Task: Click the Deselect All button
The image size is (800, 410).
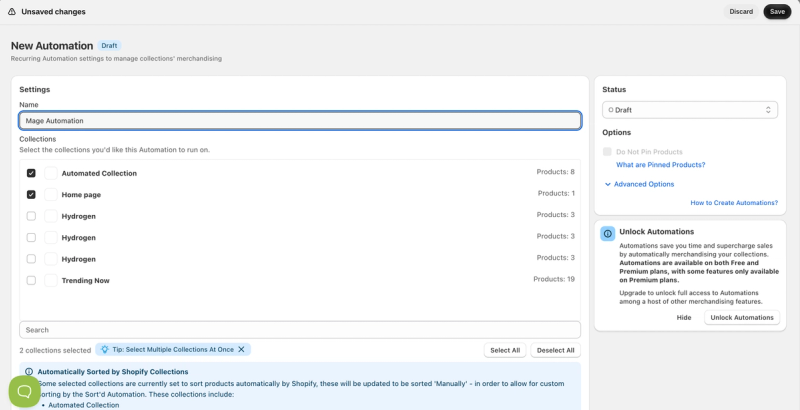Action: point(556,350)
